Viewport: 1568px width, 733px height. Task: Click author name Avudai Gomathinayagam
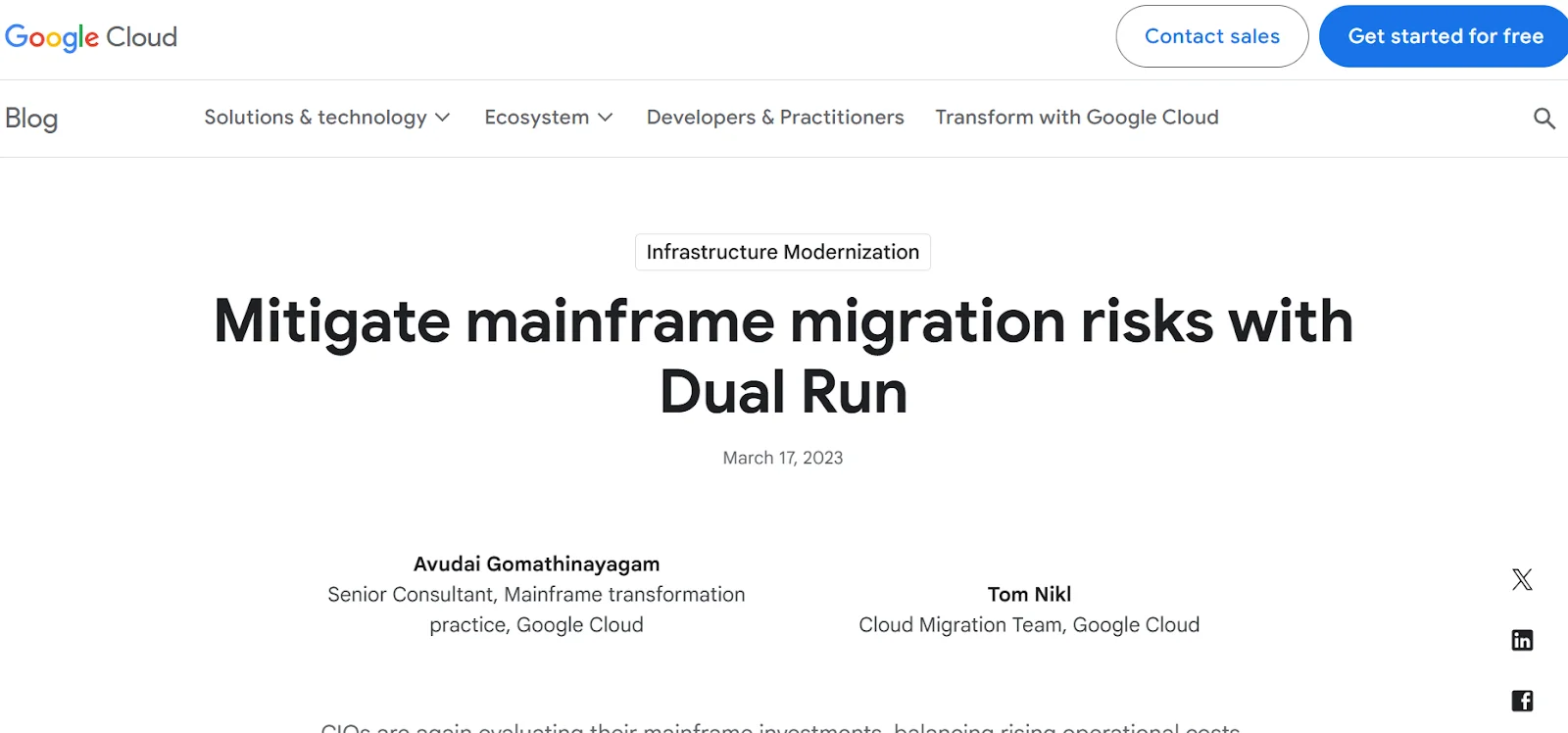click(x=536, y=564)
